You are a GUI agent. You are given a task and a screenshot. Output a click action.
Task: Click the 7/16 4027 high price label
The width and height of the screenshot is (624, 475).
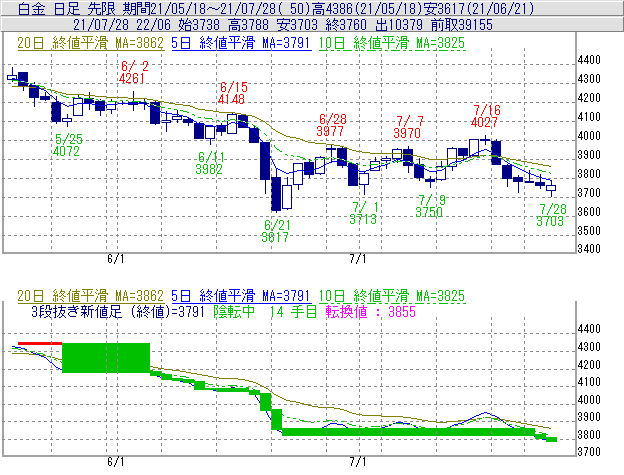pyautogui.click(x=486, y=116)
